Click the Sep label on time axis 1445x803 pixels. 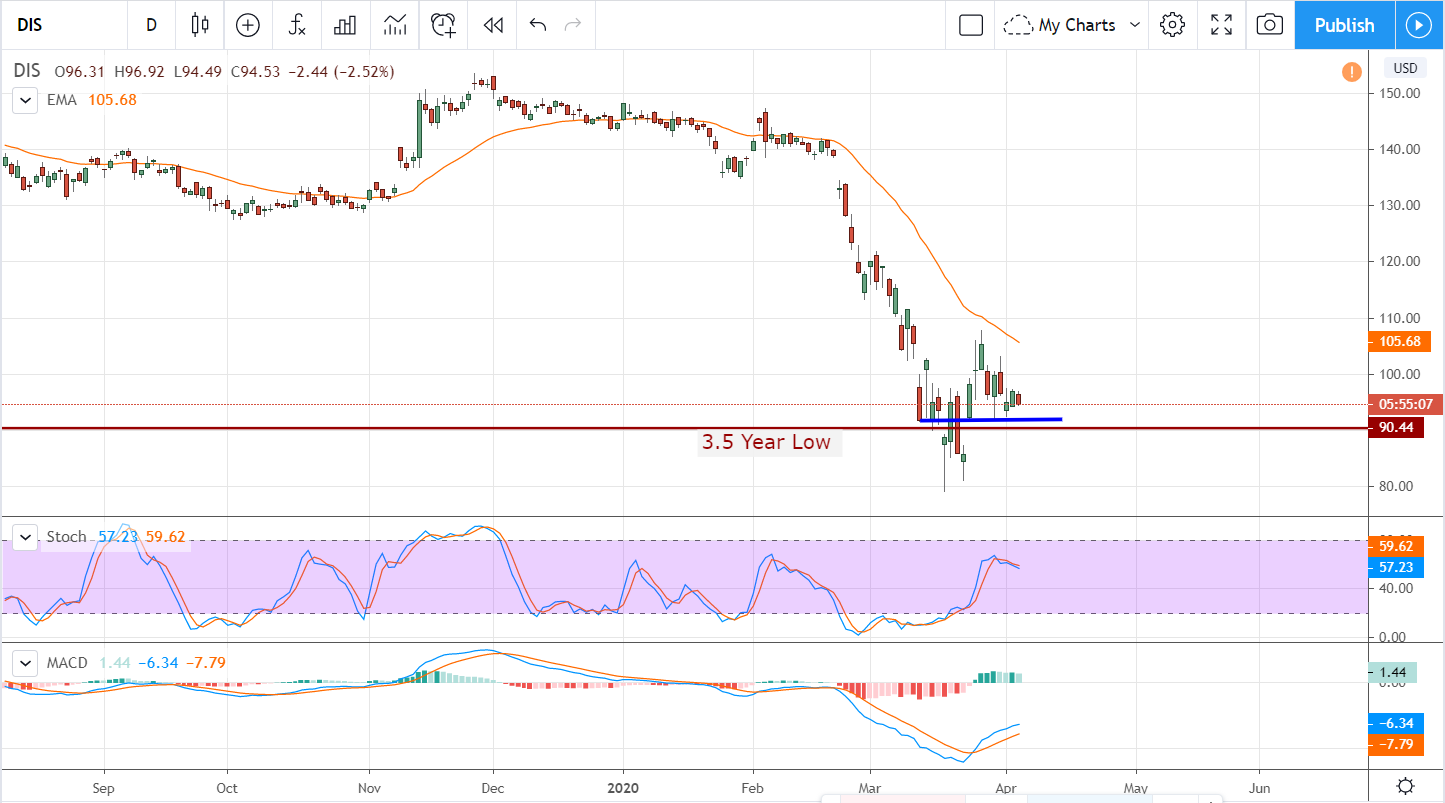coord(104,787)
